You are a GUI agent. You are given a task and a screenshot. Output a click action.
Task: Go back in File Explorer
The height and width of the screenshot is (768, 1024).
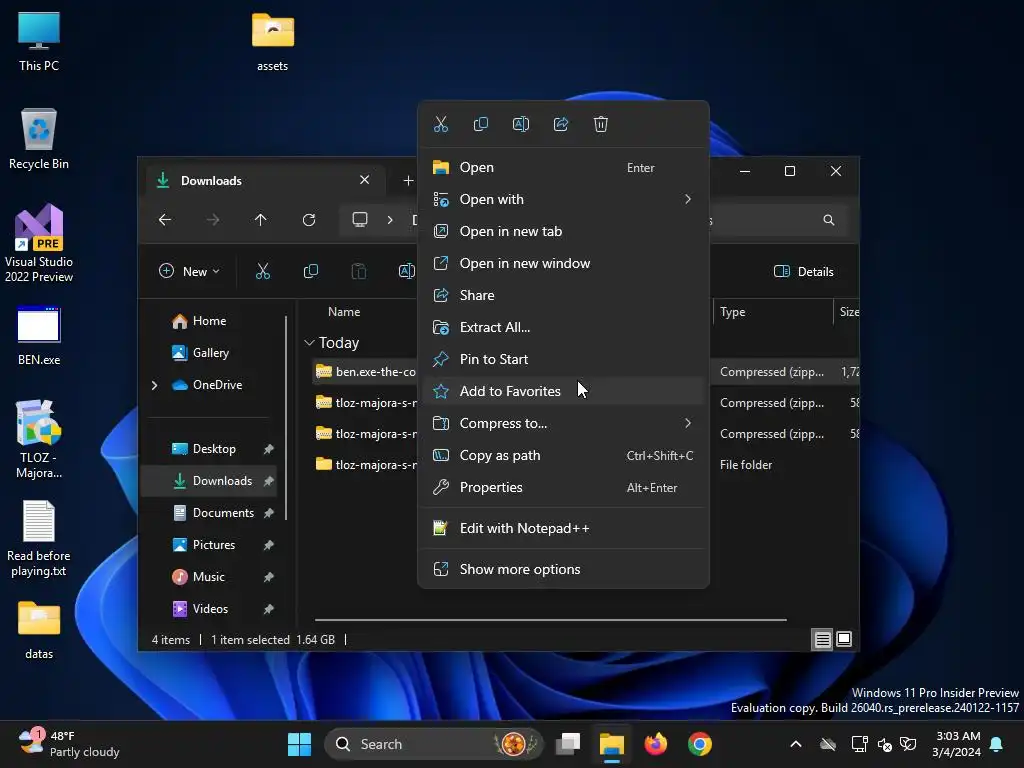[x=165, y=220]
